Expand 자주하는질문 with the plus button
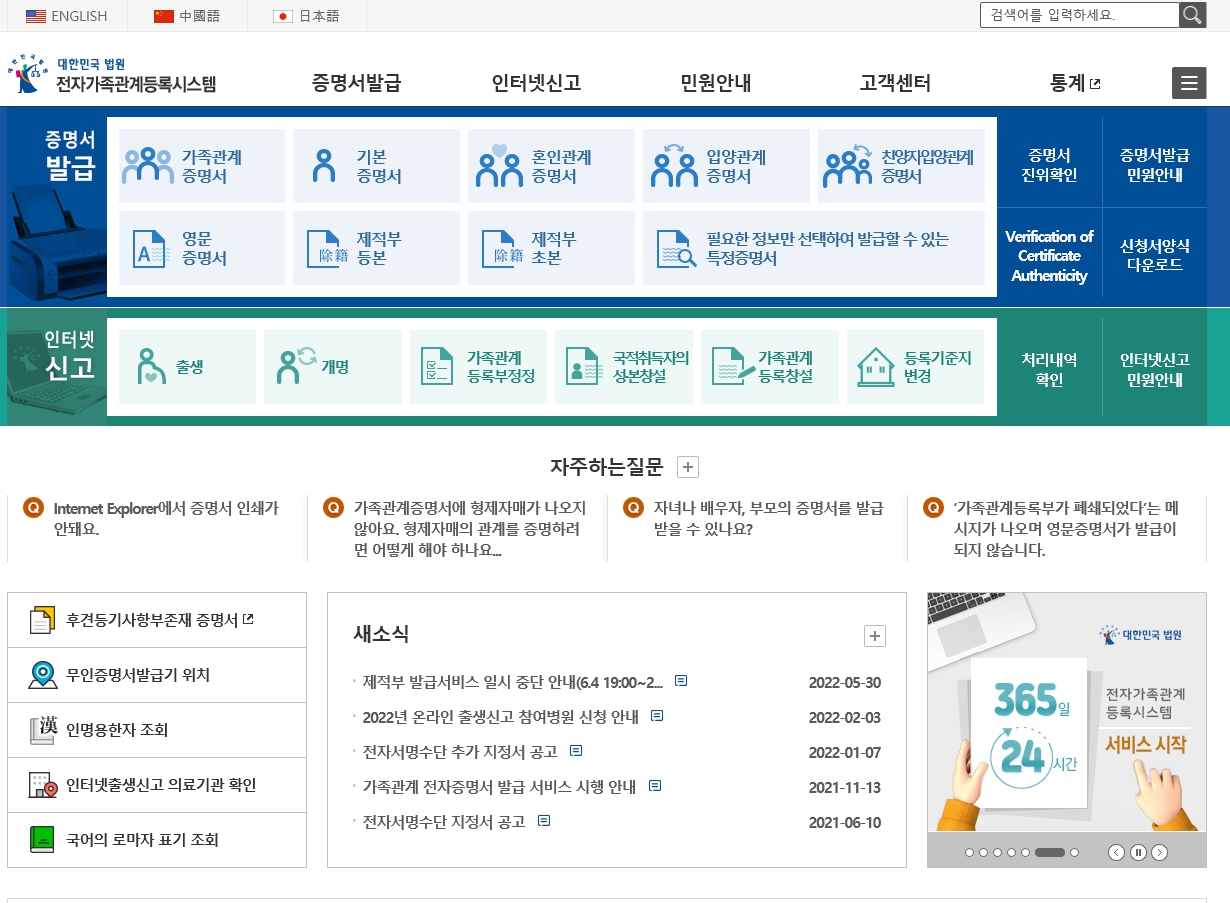The image size is (1230, 903). click(x=687, y=466)
